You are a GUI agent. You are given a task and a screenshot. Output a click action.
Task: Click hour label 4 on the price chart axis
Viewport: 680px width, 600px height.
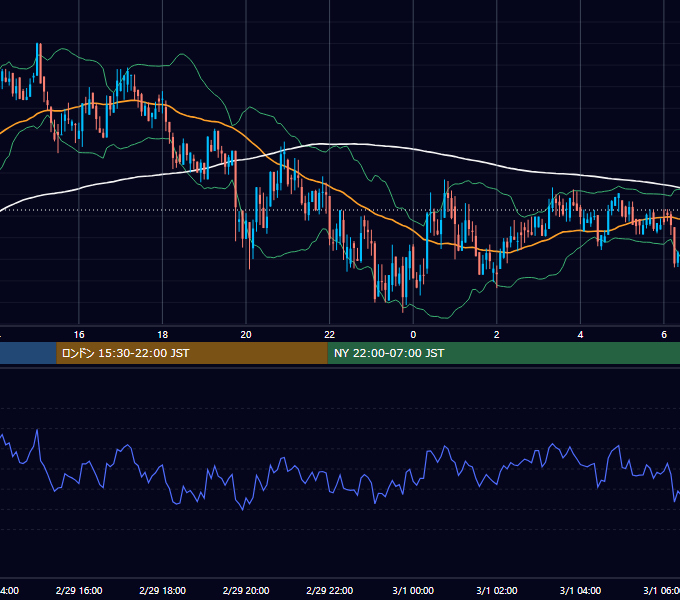pos(580,335)
